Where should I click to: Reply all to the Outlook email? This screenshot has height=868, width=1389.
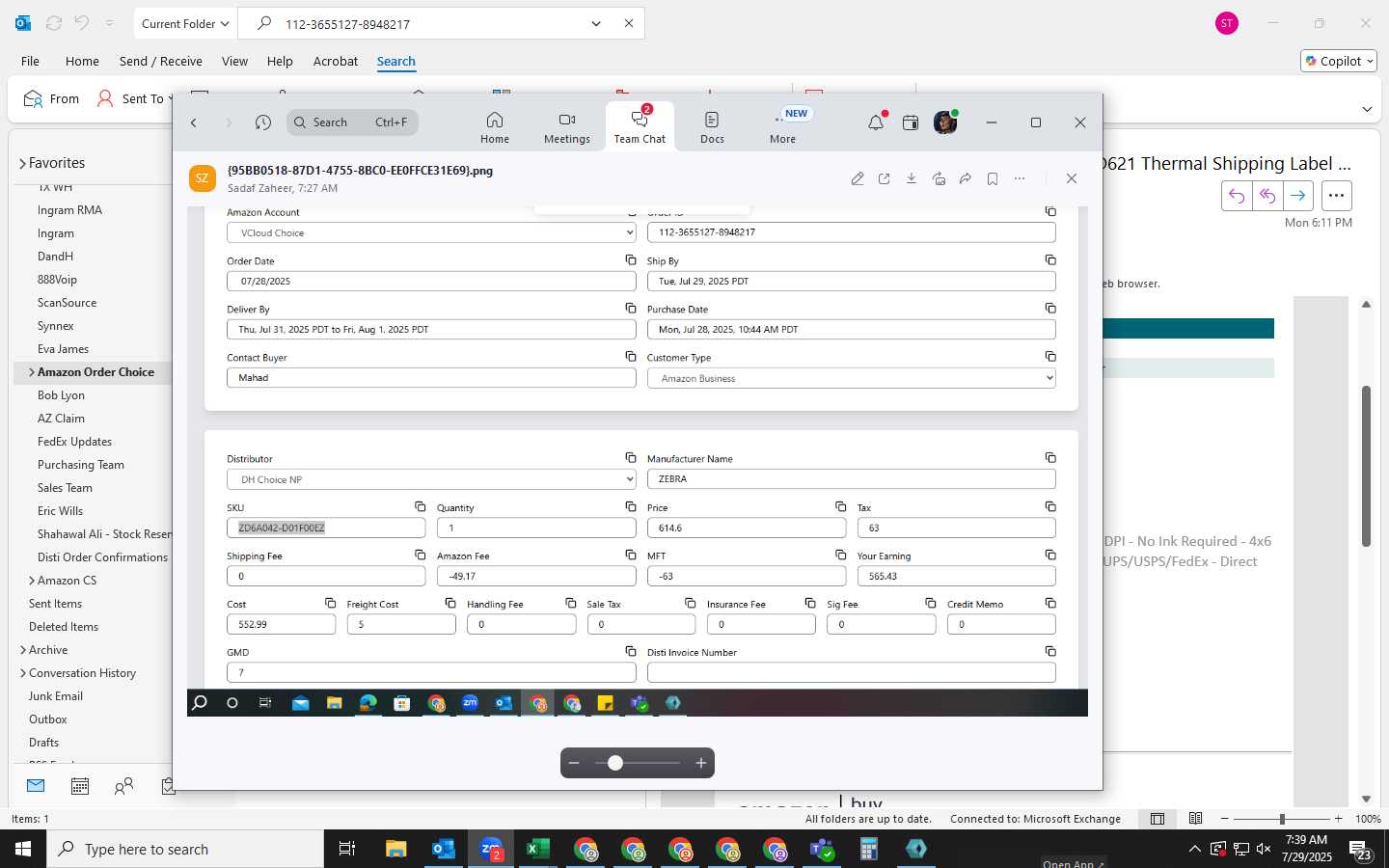pyautogui.click(x=1267, y=196)
